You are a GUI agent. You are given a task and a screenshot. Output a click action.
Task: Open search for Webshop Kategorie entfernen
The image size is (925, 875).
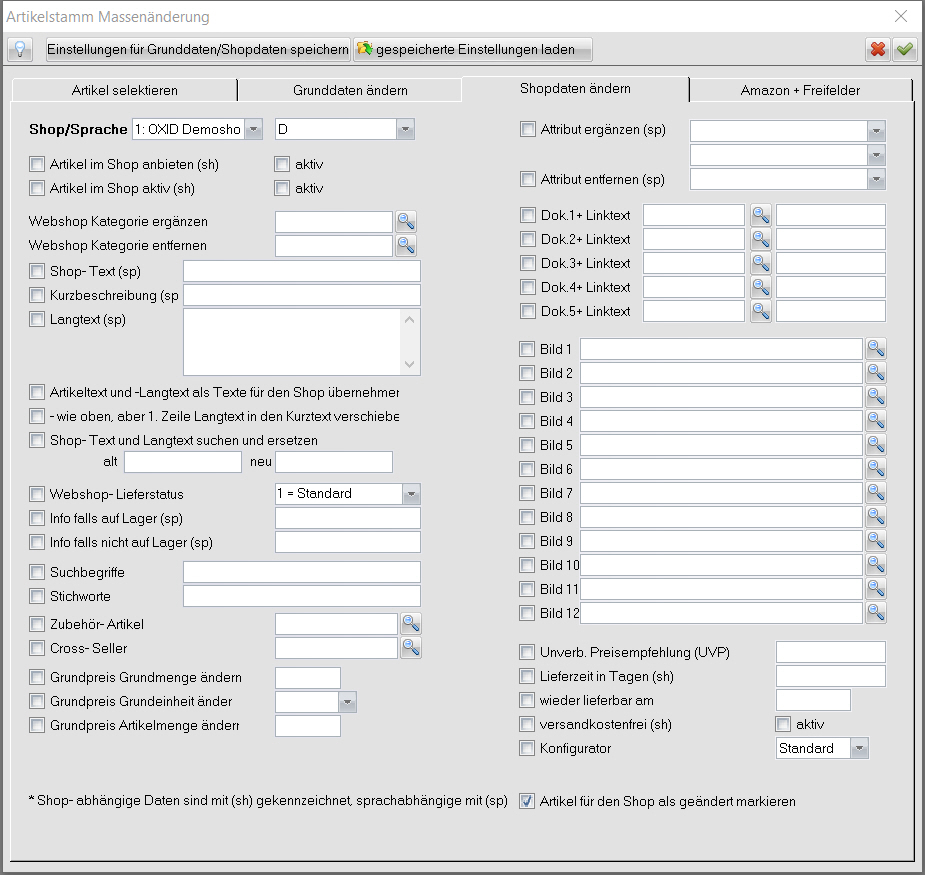tap(406, 245)
